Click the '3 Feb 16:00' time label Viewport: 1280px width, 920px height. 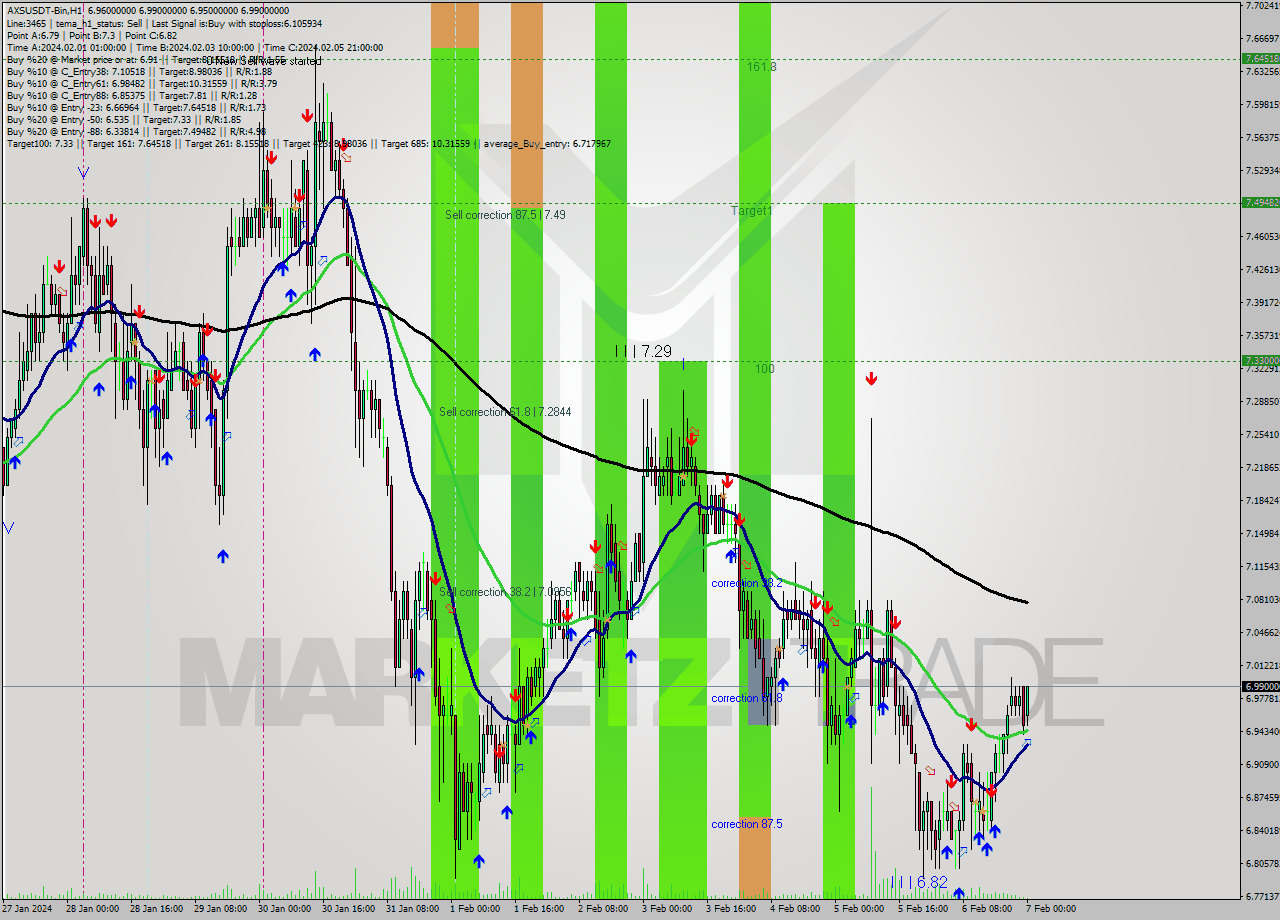point(731,909)
